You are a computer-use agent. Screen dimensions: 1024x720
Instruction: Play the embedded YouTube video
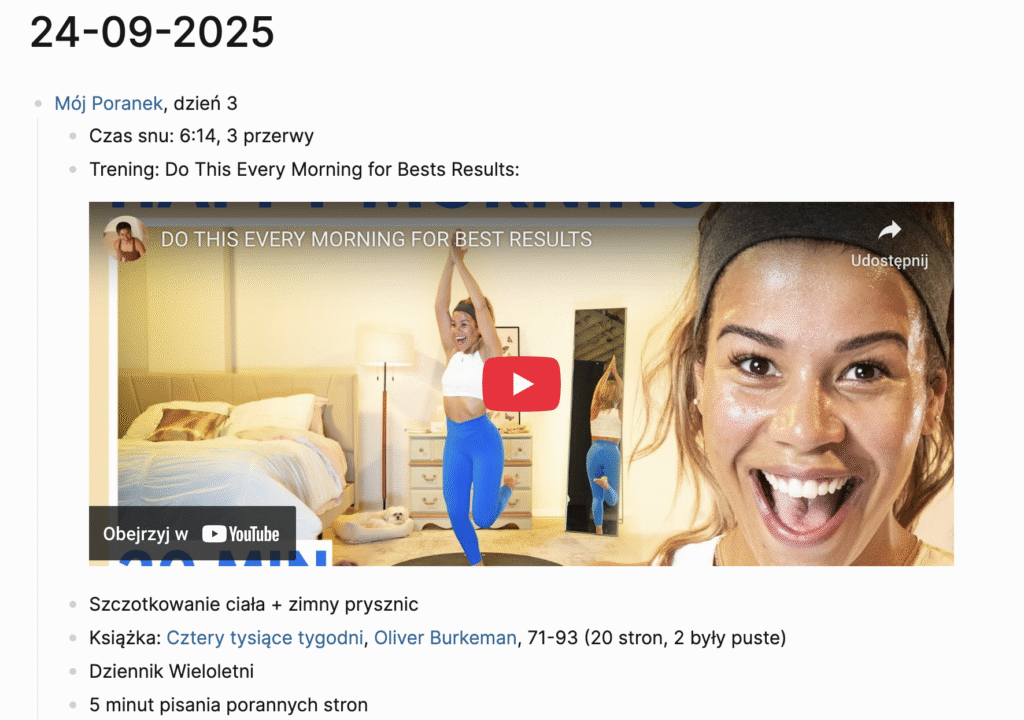point(521,384)
